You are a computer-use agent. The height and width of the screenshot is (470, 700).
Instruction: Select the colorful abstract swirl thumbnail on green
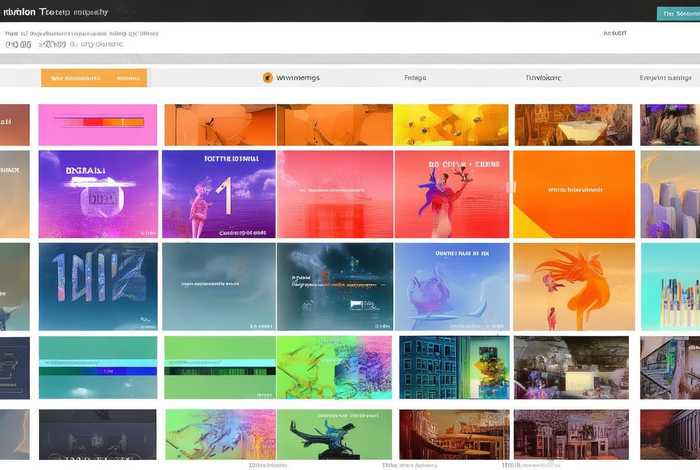pos(335,367)
